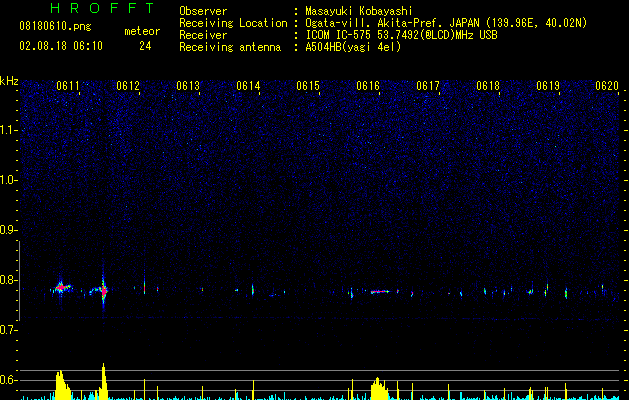The height and width of the screenshot is (400, 629).
Task: Click the meteor count 24
Action: (x=145, y=46)
